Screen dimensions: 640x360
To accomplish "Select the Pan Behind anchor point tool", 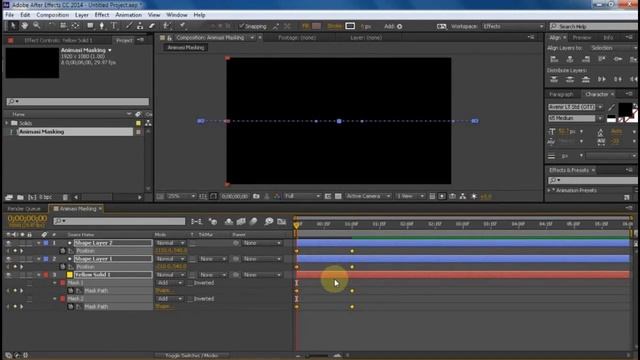I will coord(76,26).
